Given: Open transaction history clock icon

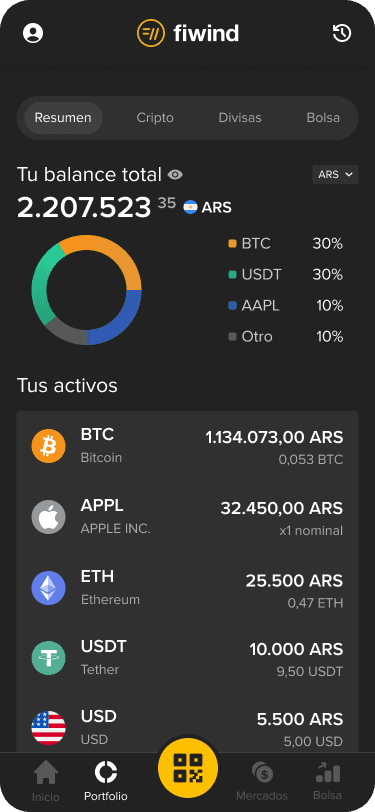Looking at the screenshot, I should click(342, 34).
